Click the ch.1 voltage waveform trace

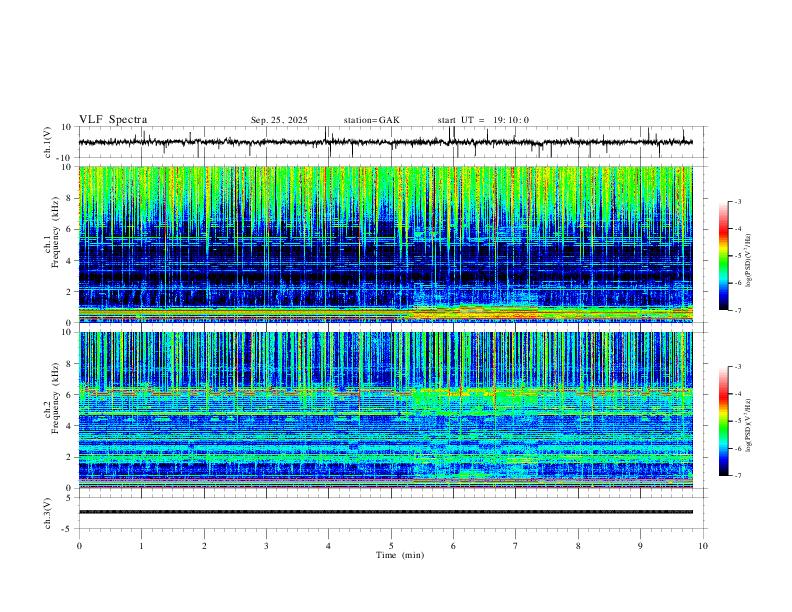[x=385, y=142]
